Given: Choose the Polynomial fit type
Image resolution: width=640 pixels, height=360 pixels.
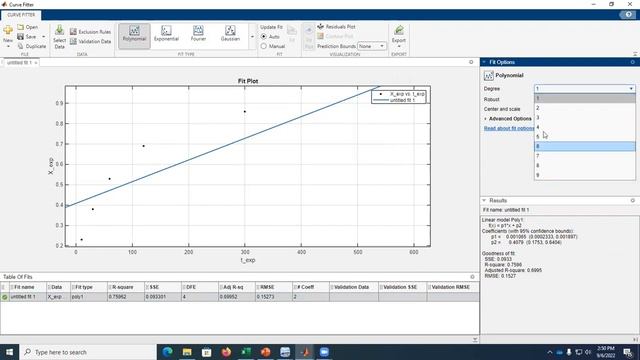Looking at the screenshot, I should pyautogui.click(x=134, y=36).
